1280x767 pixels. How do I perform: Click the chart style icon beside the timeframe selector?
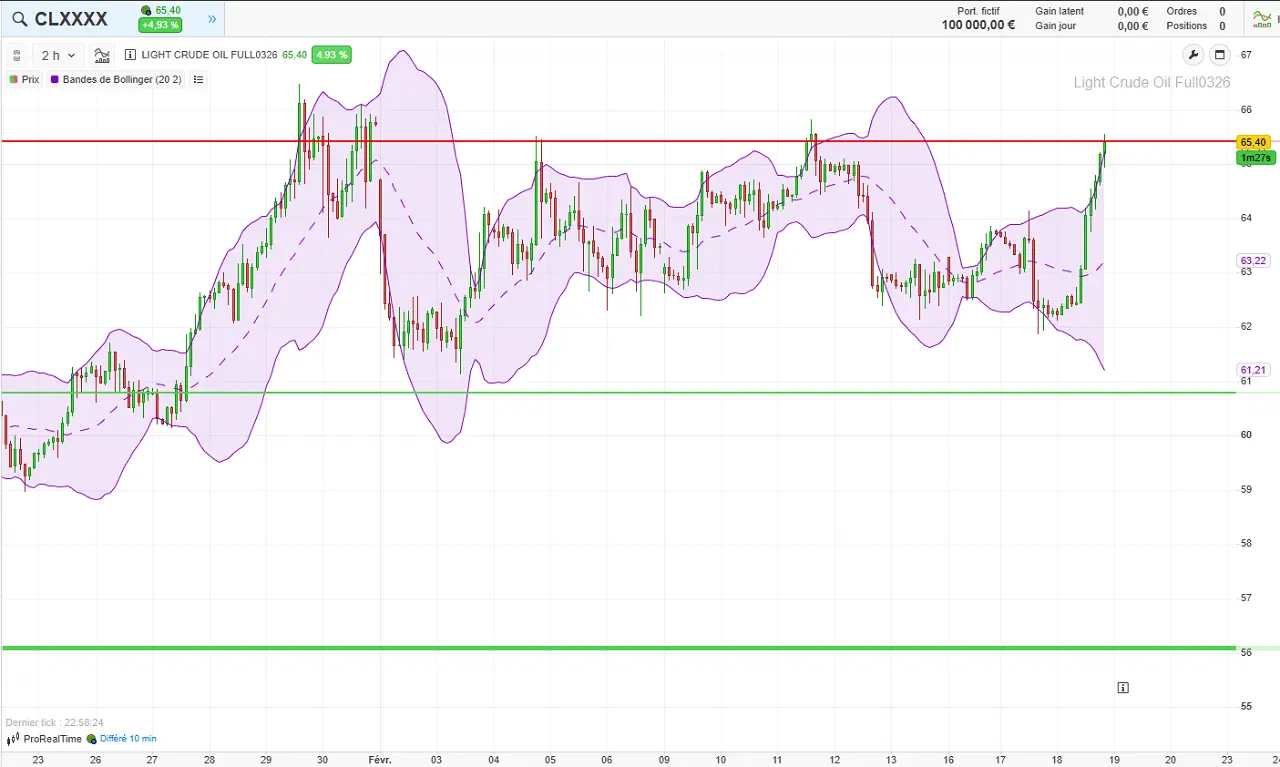[101, 55]
